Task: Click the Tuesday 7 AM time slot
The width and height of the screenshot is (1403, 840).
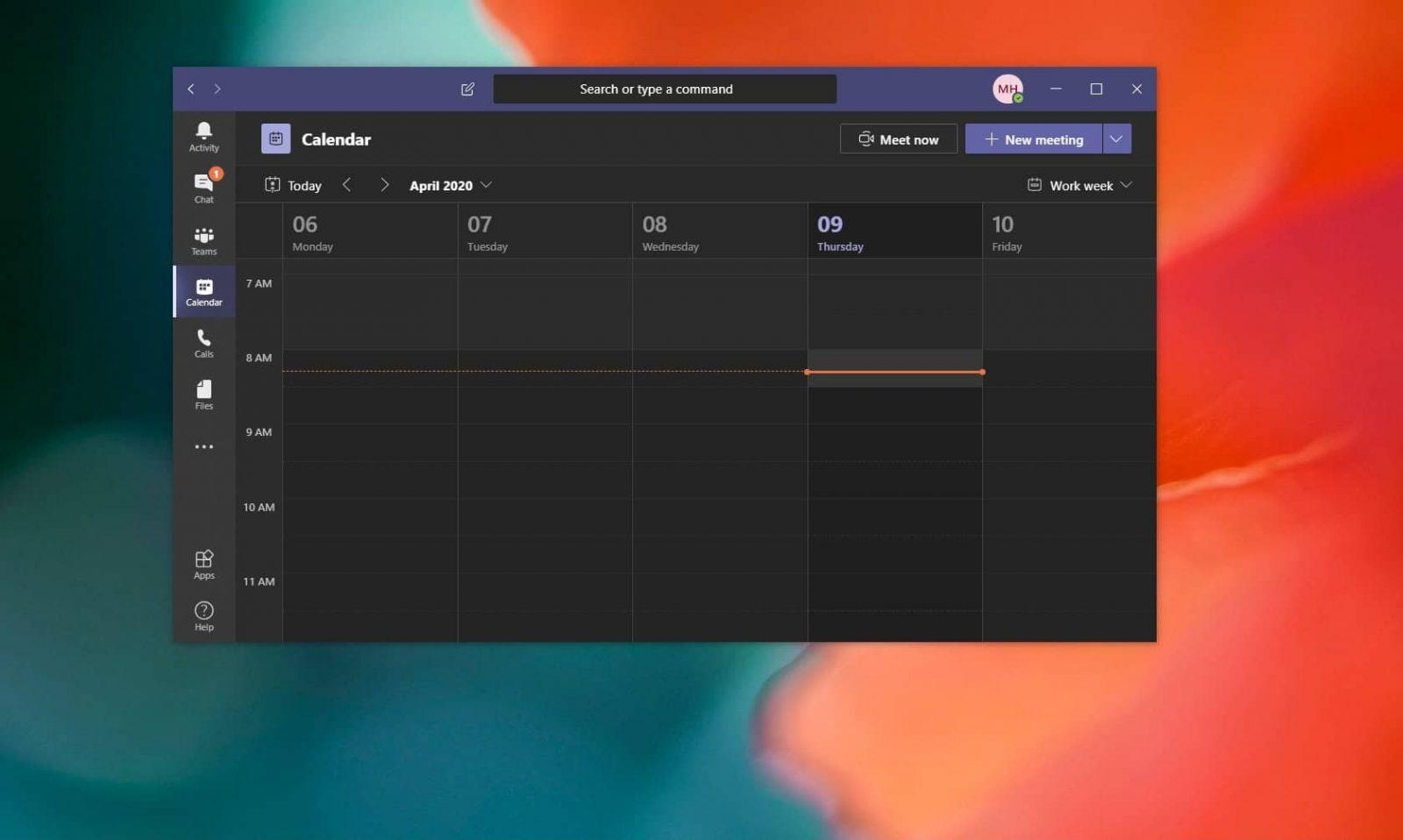Action: click(x=545, y=295)
